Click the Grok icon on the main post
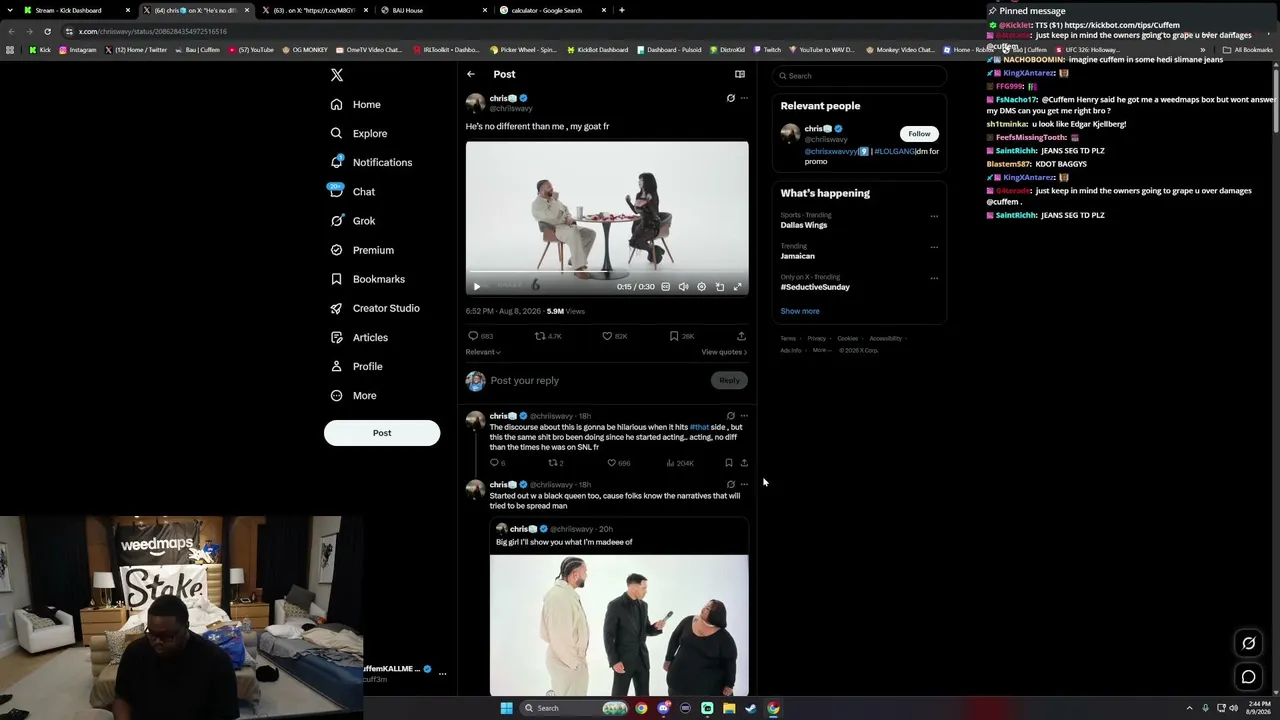This screenshot has width=1280, height=720. pos(730,98)
